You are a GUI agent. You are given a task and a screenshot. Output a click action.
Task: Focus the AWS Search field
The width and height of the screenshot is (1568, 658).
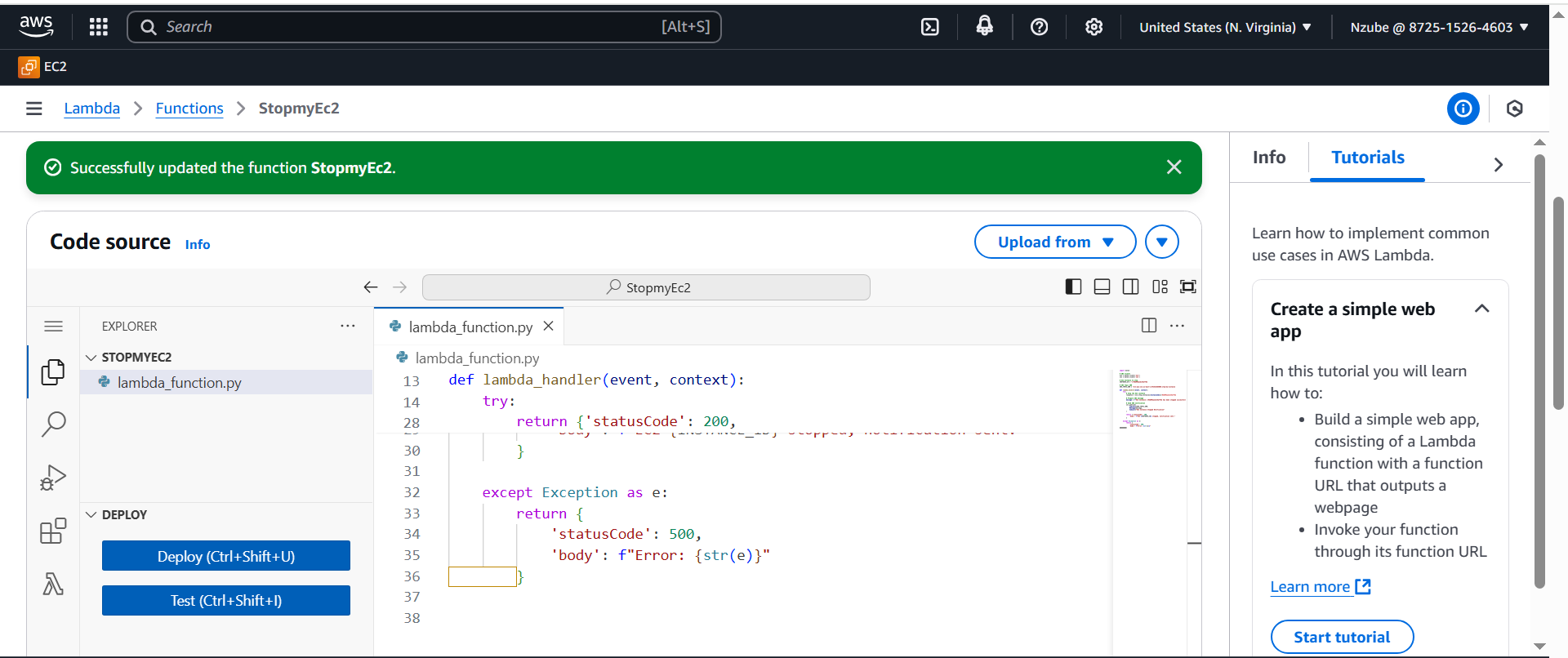pyautogui.click(x=424, y=27)
